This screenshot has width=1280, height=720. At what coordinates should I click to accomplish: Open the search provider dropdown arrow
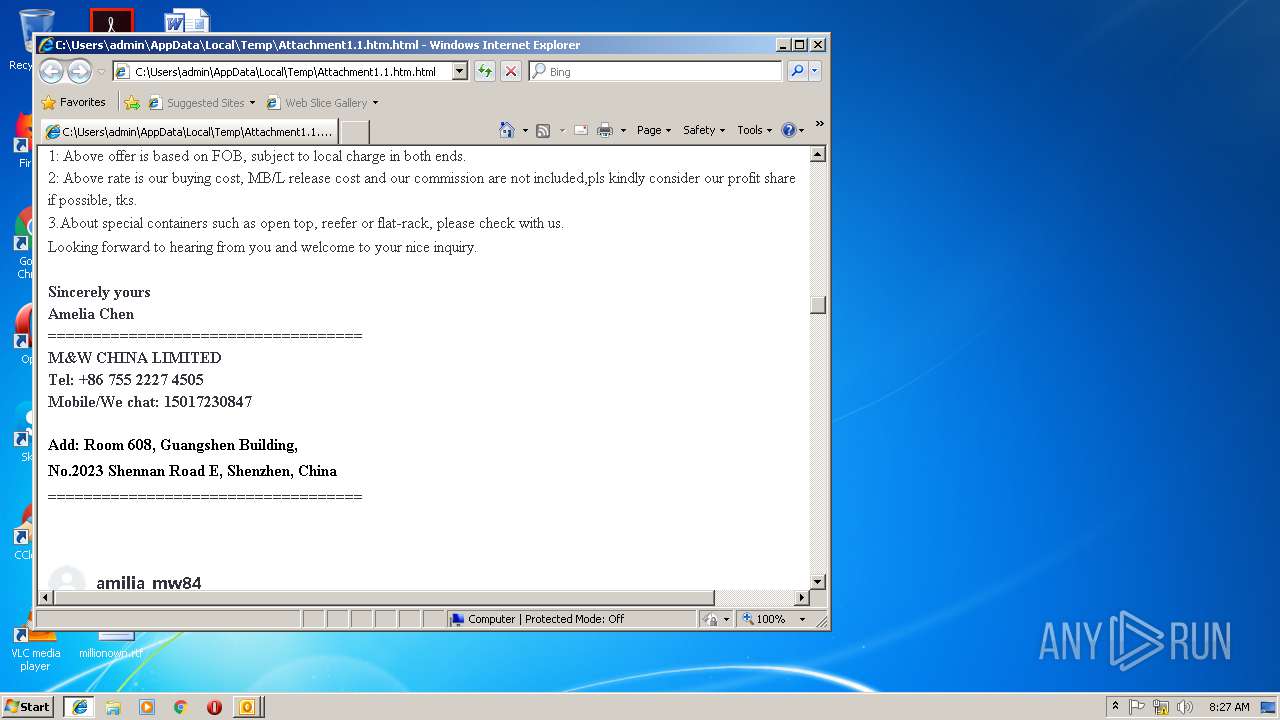815,71
